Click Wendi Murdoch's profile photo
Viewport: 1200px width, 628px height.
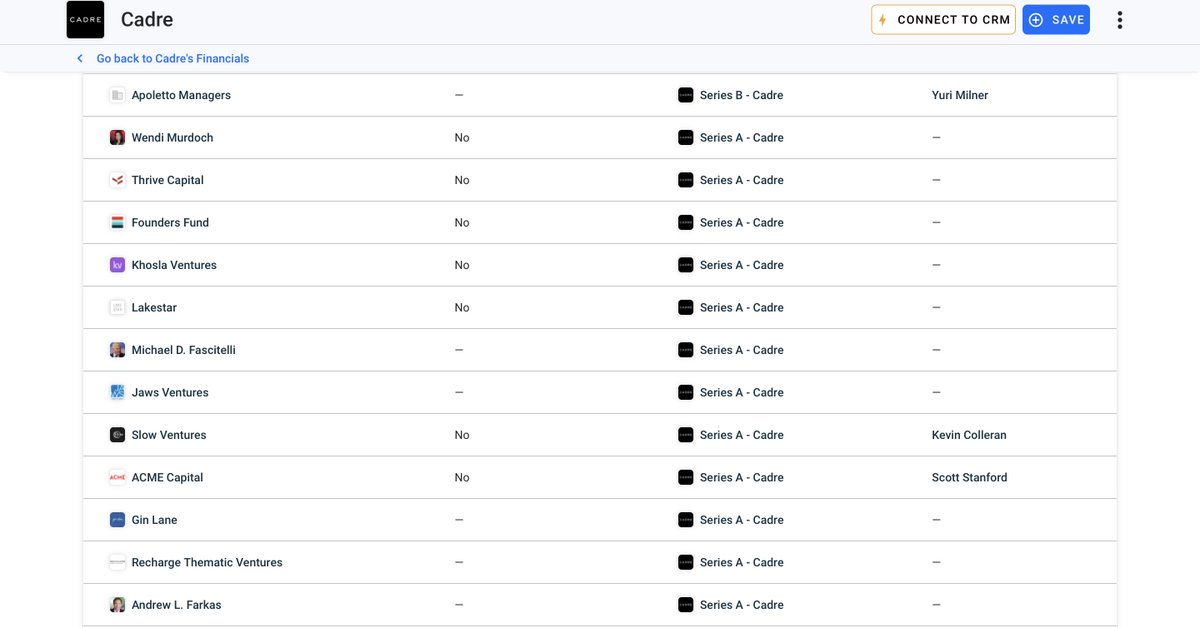(117, 138)
